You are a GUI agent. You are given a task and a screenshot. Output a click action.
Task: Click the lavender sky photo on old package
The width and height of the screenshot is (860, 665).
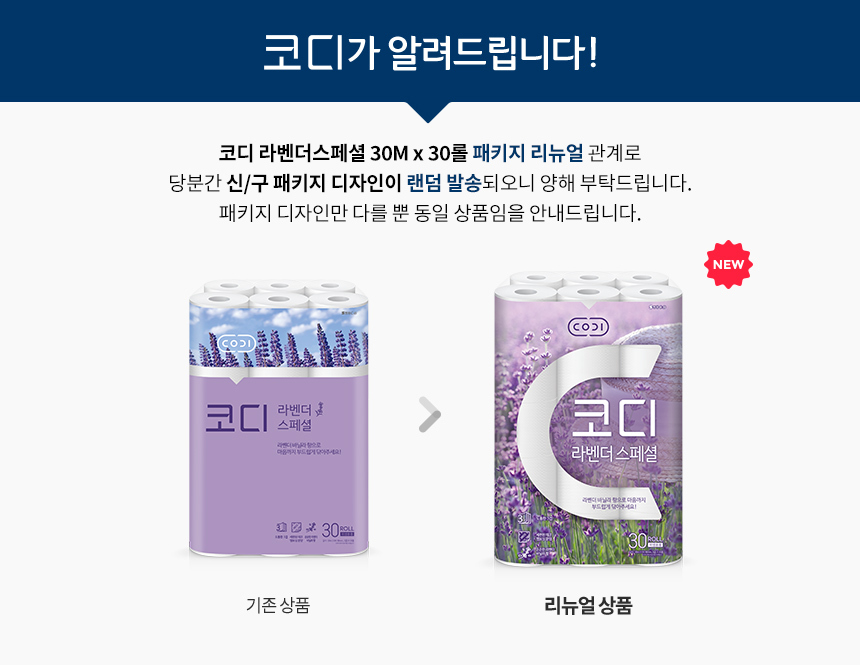coord(279,336)
